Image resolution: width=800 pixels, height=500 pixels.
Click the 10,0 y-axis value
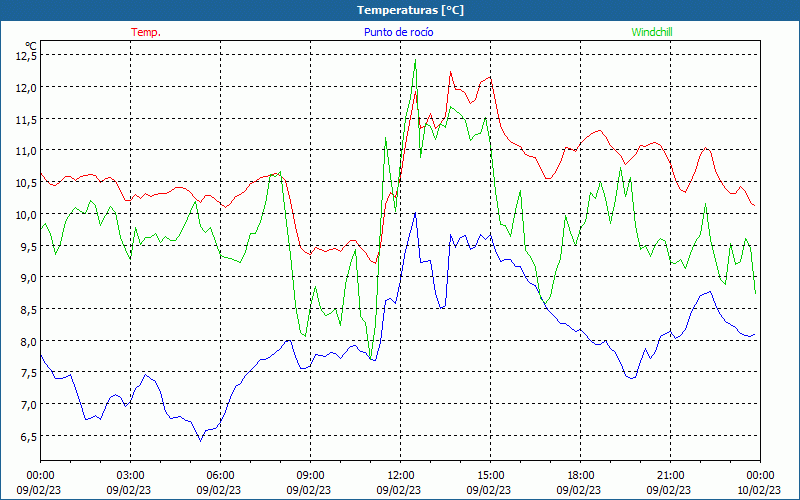(x=27, y=214)
